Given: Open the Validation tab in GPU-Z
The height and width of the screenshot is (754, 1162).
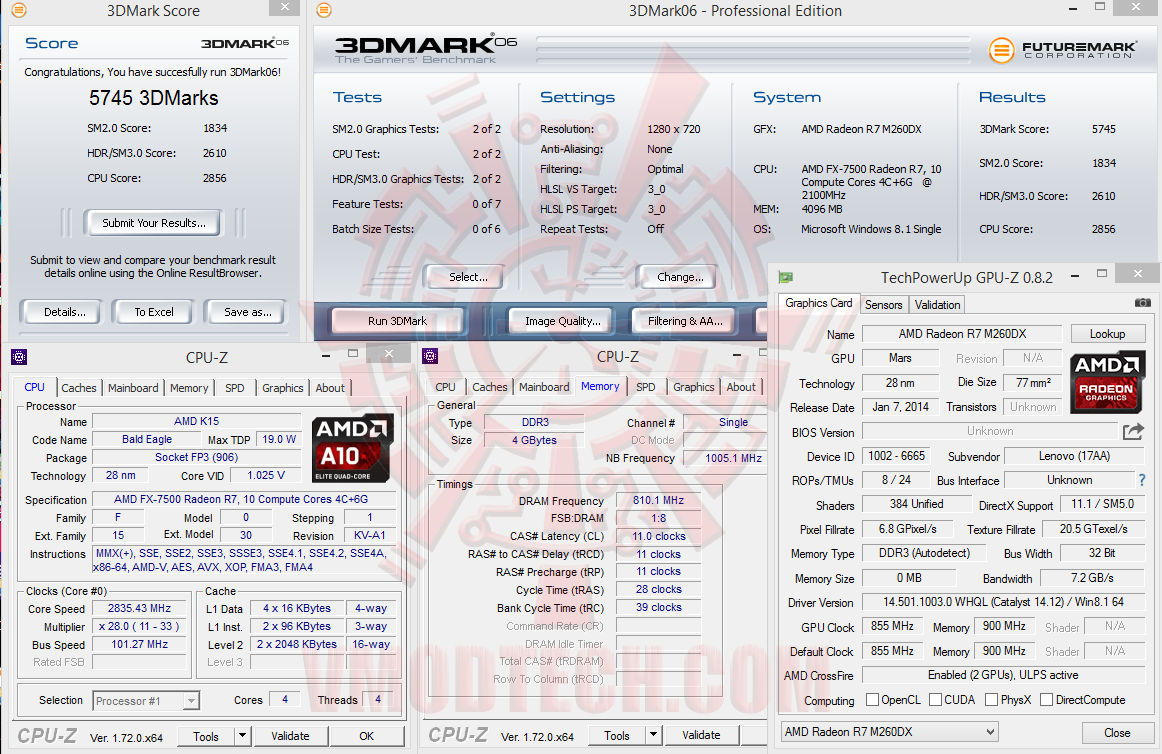Looking at the screenshot, I should [937, 304].
